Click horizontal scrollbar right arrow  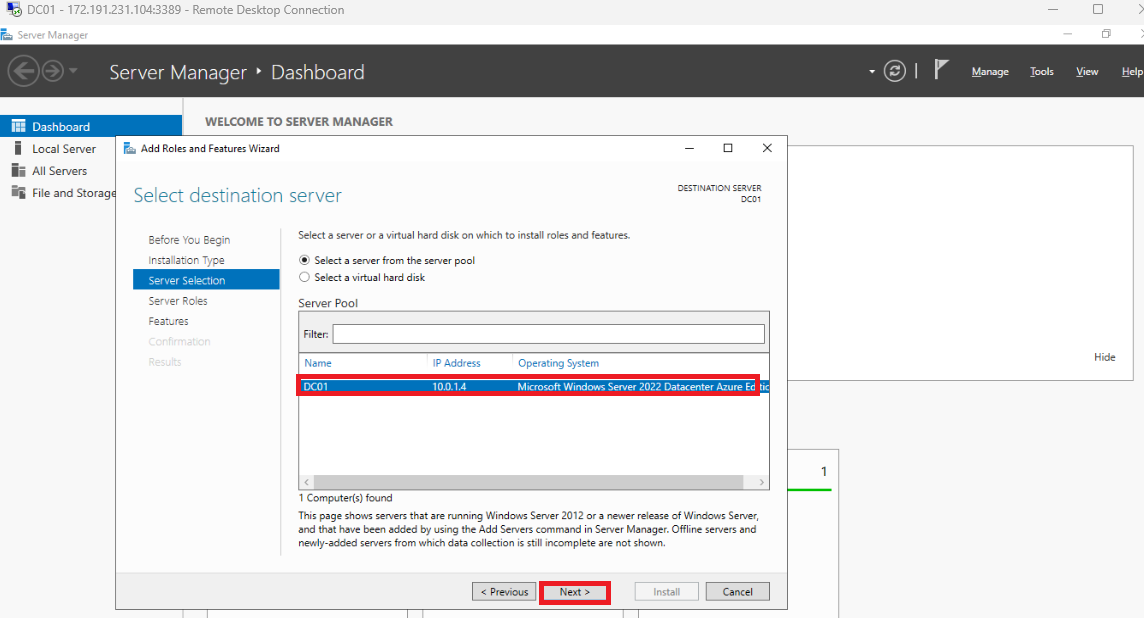[762, 482]
